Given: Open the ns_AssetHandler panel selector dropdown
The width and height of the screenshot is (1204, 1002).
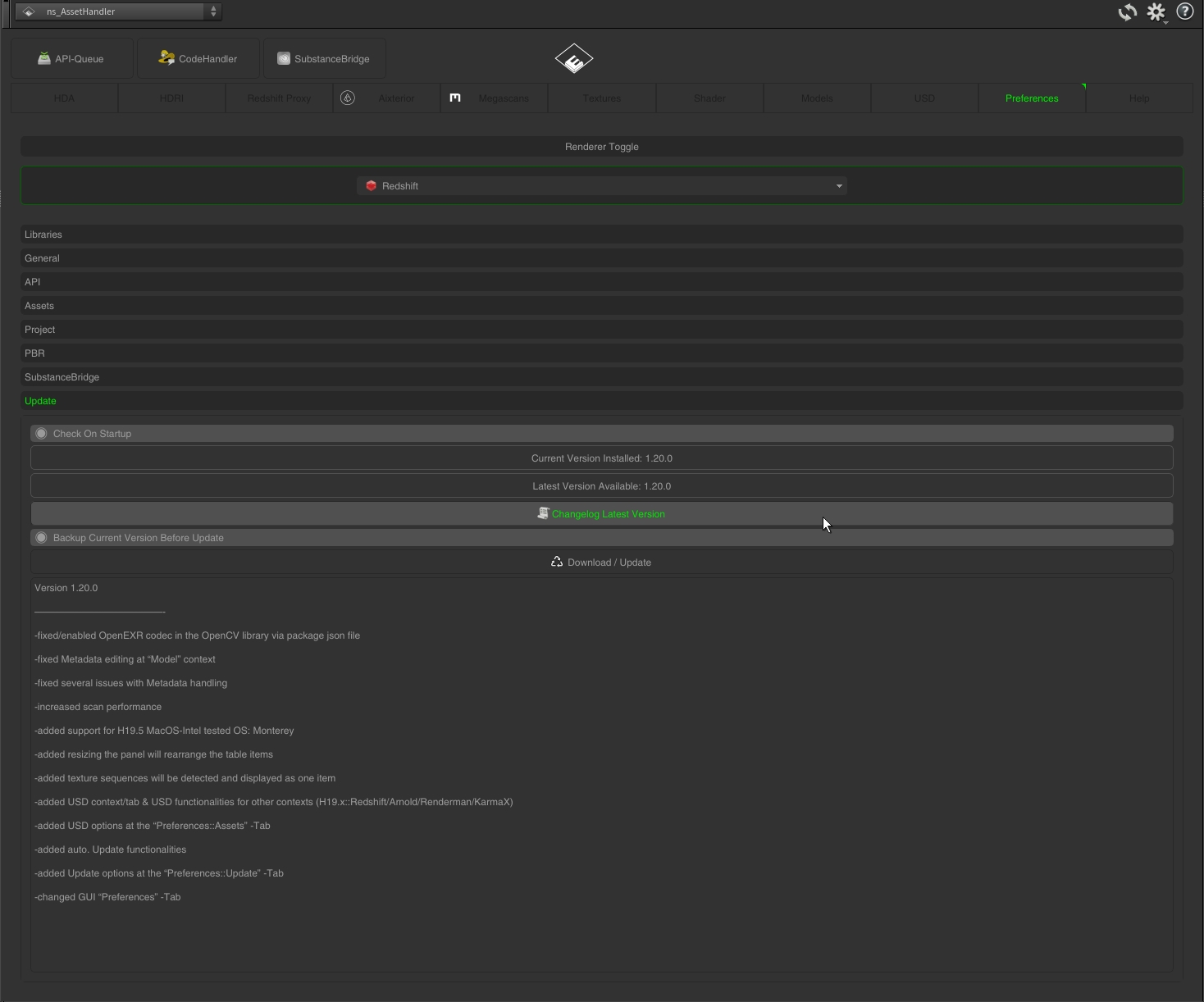Looking at the screenshot, I should pyautogui.click(x=118, y=11).
